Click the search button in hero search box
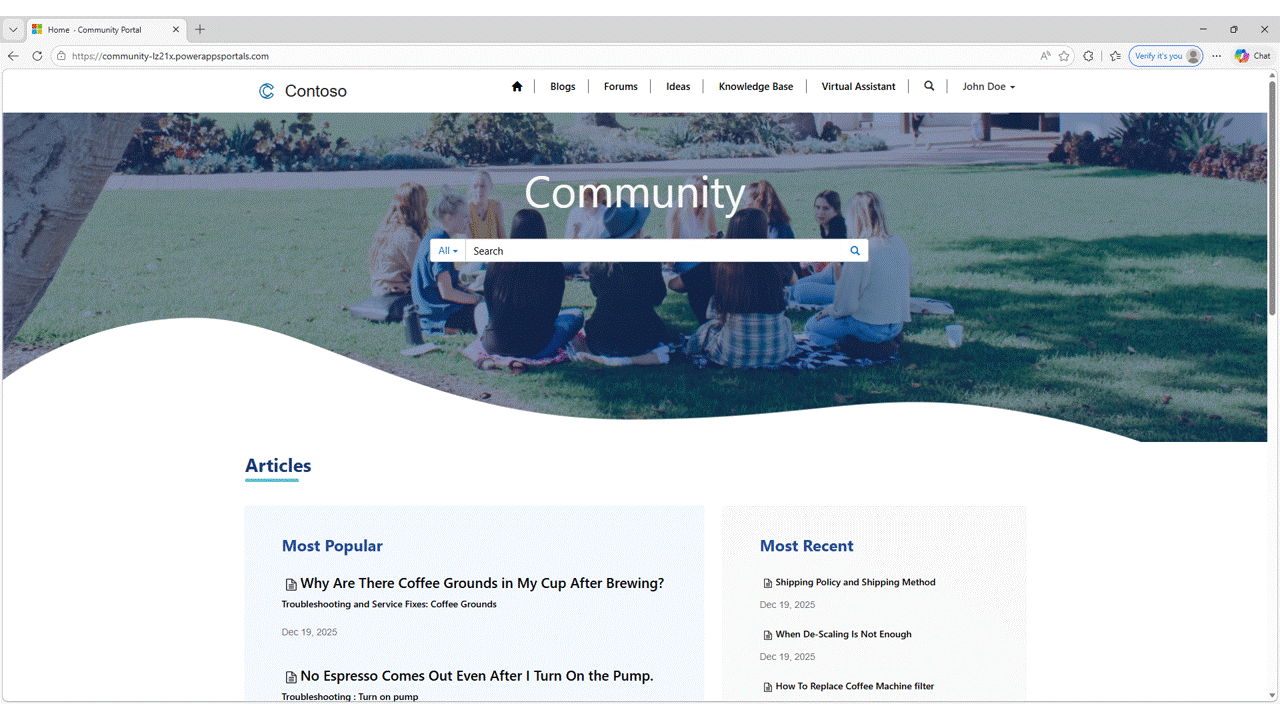This screenshot has height=720, width=1280. click(855, 251)
